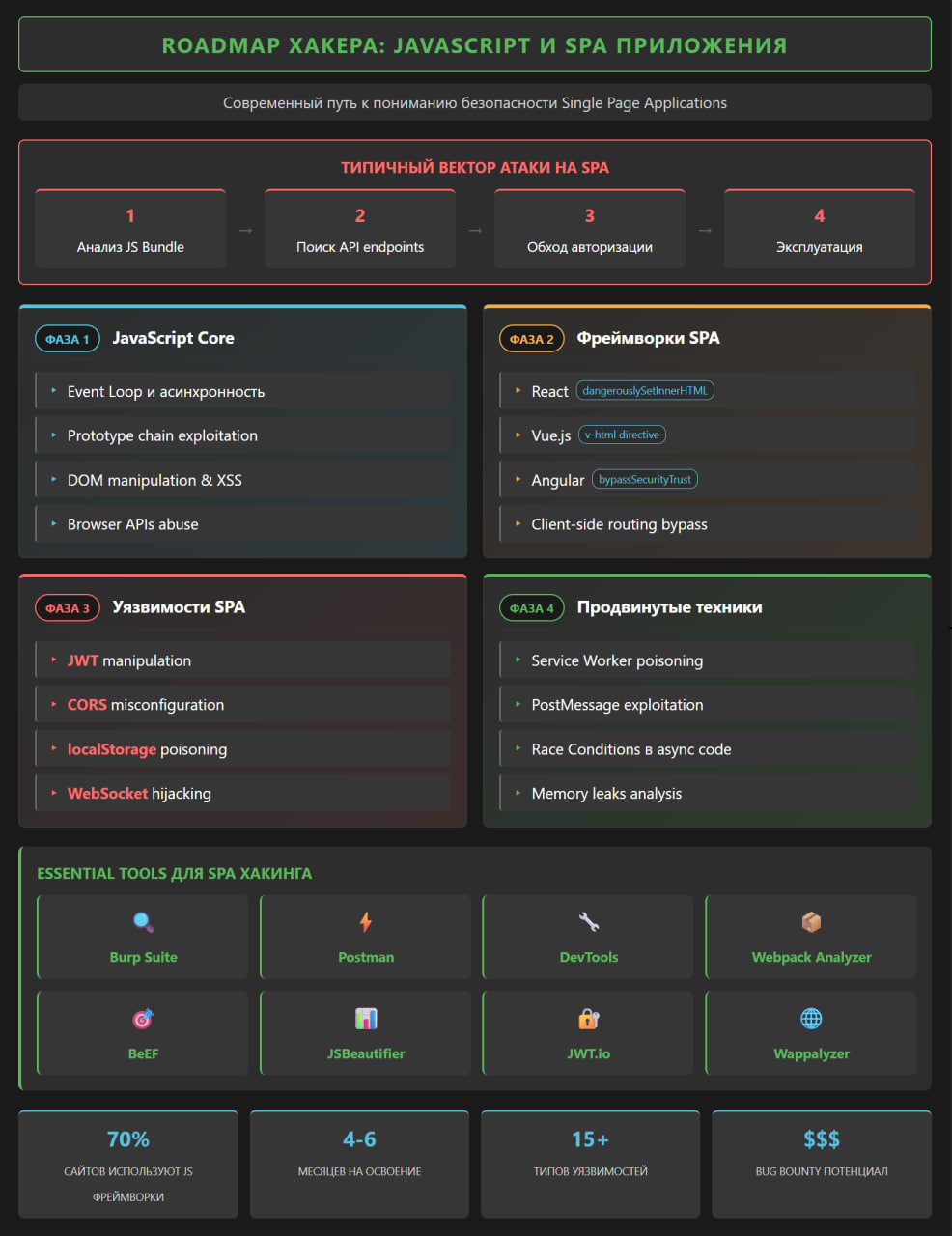Click the v-html directive tag
Screen dimensions: 952x1236
[x=622, y=435]
